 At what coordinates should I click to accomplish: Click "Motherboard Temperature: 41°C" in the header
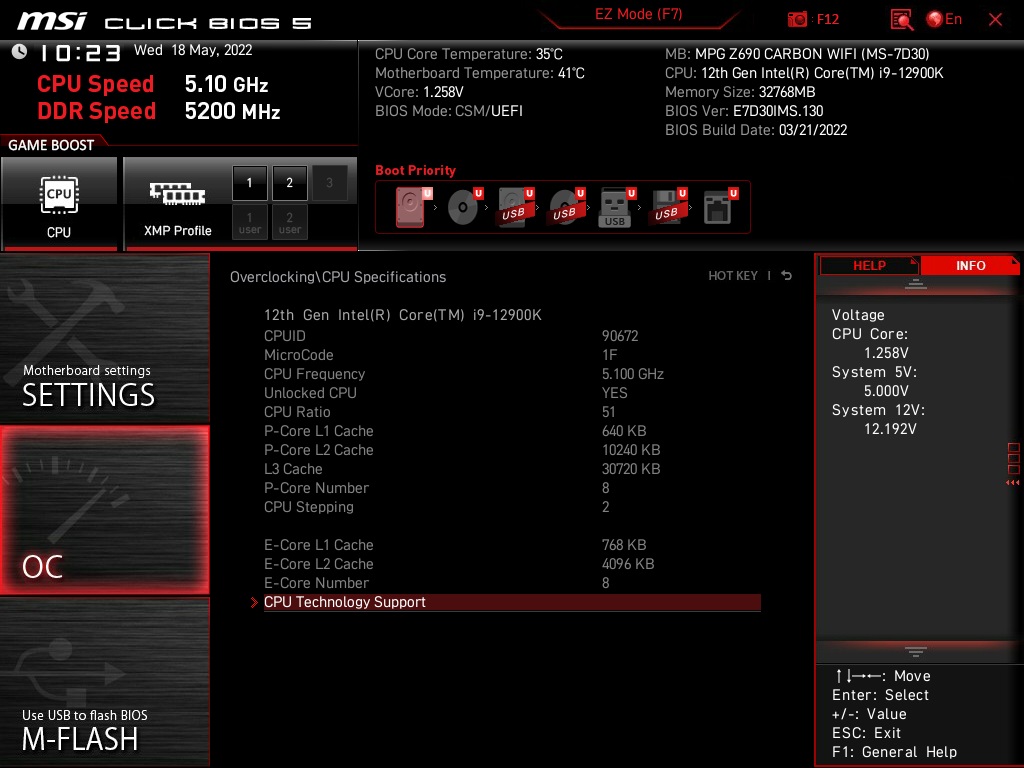coord(480,73)
